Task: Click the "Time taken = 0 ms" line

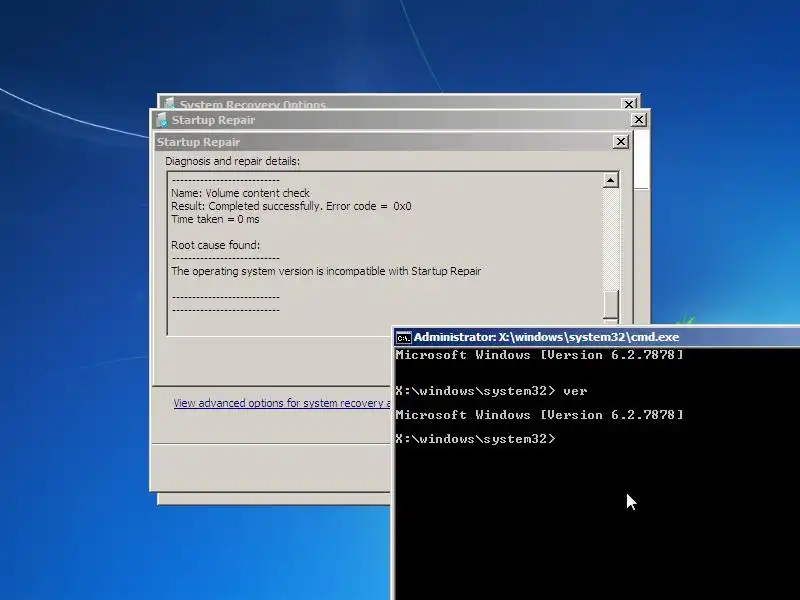Action: click(x=215, y=219)
